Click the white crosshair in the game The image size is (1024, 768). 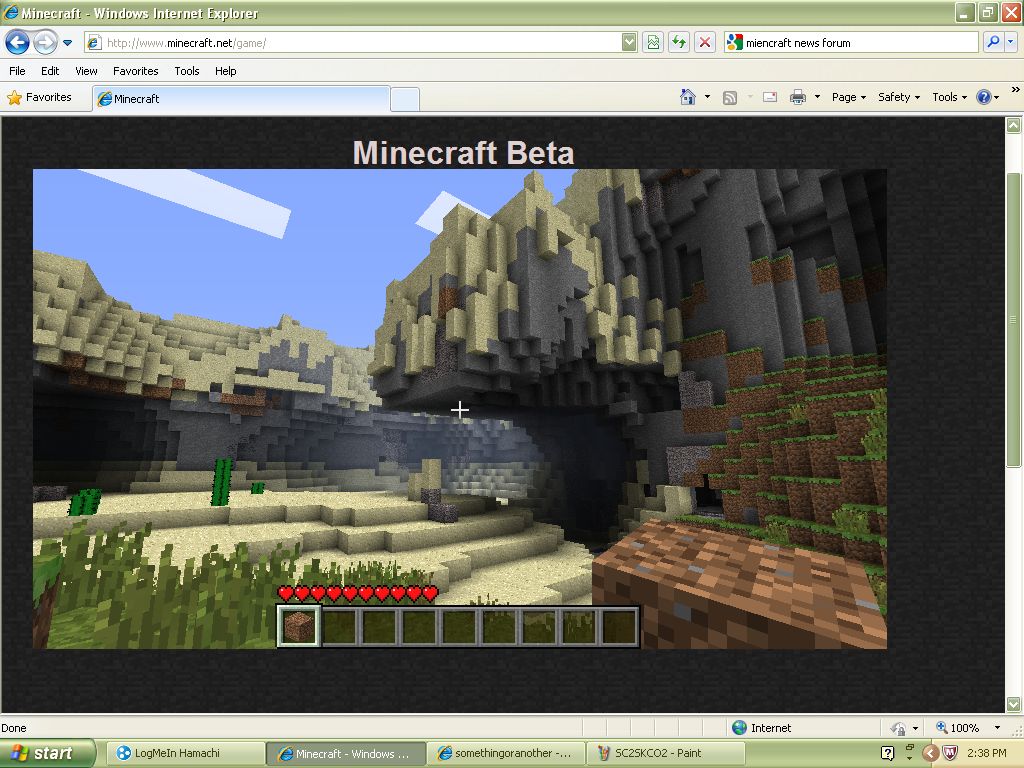pos(460,409)
